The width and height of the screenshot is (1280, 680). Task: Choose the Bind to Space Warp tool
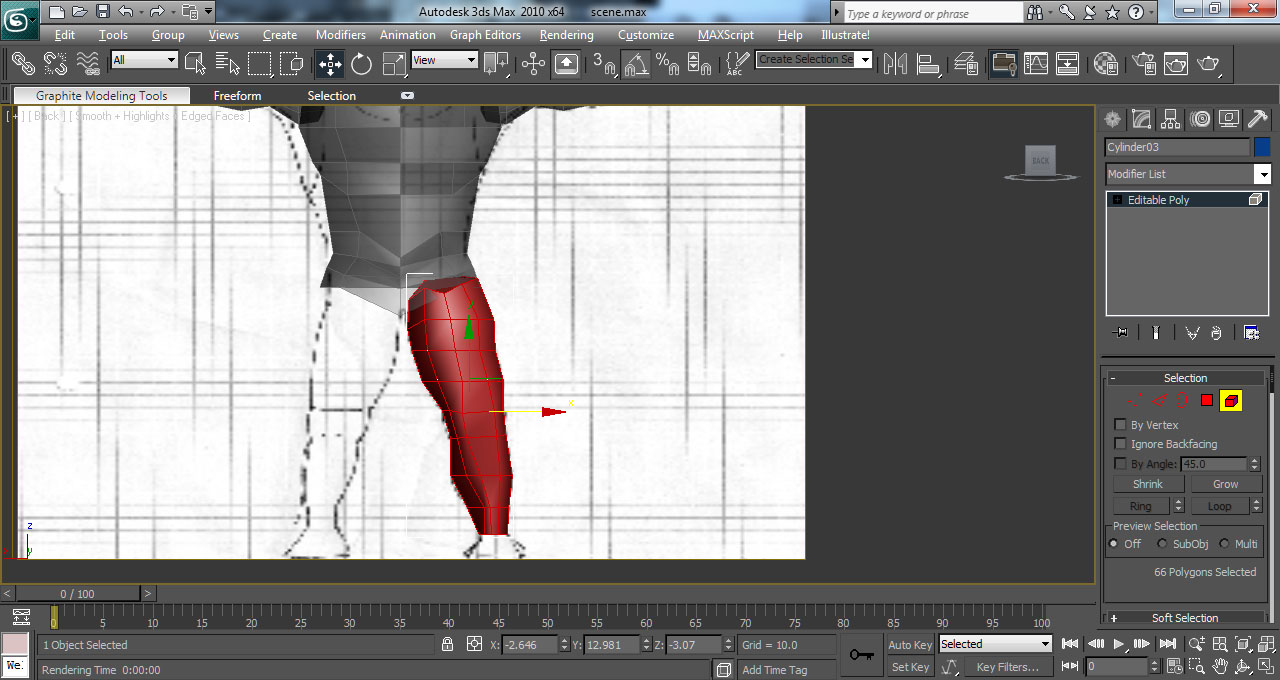coord(88,64)
